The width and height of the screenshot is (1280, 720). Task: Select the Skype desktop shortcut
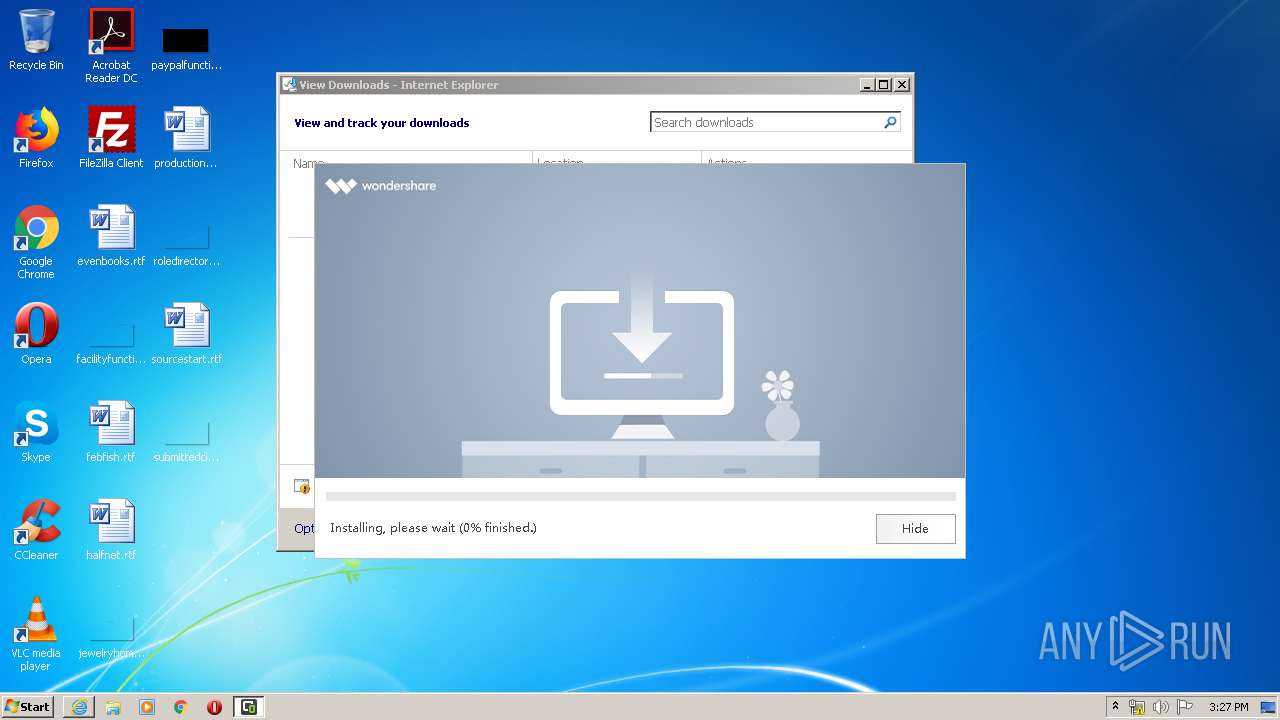click(x=36, y=432)
